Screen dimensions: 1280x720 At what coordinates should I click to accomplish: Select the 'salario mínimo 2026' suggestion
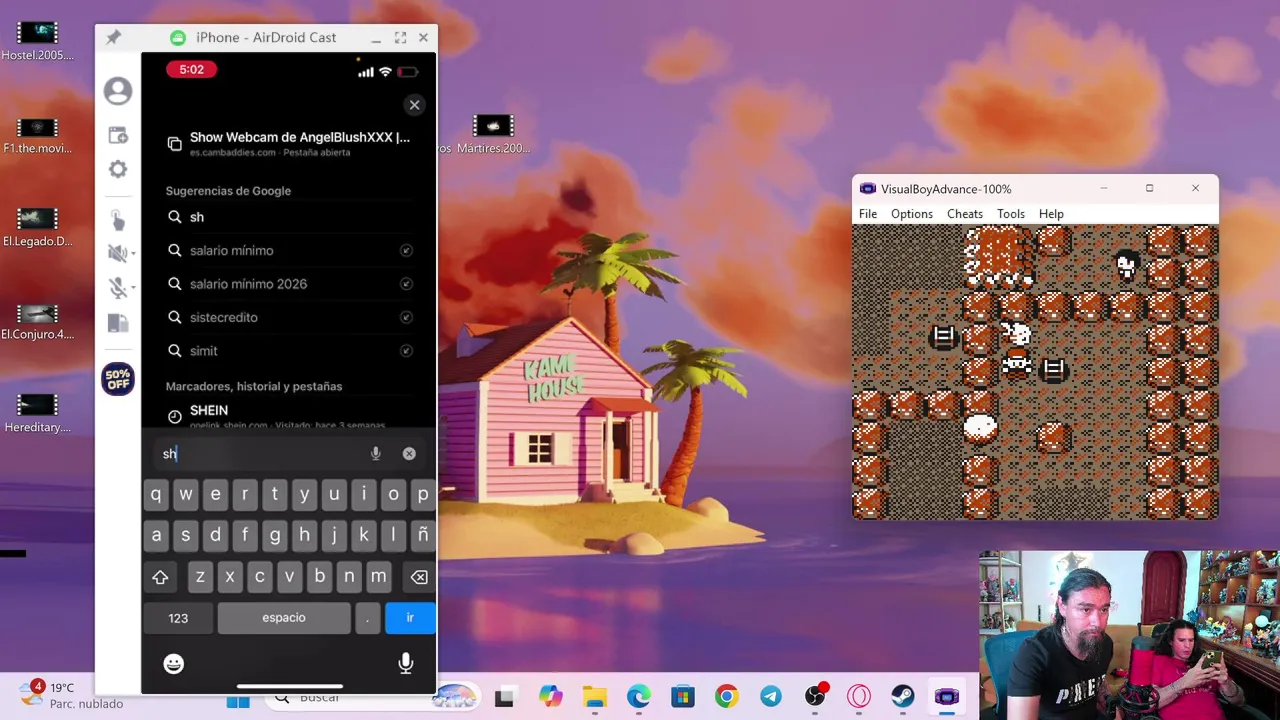(290, 284)
